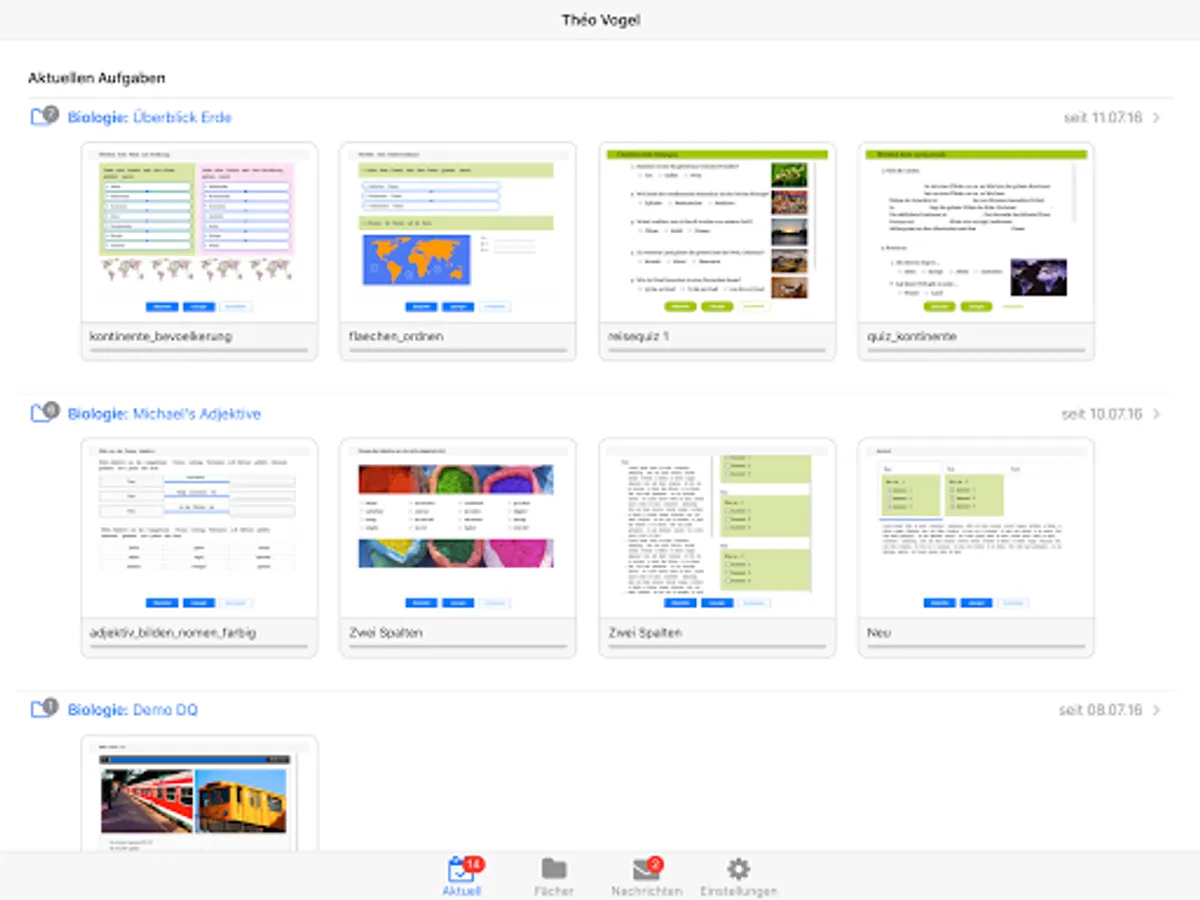This screenshot has width=1200, height=900.
Task: Expand chevron next to seit 11.07.16
Action: click(x=1156, y=118)
